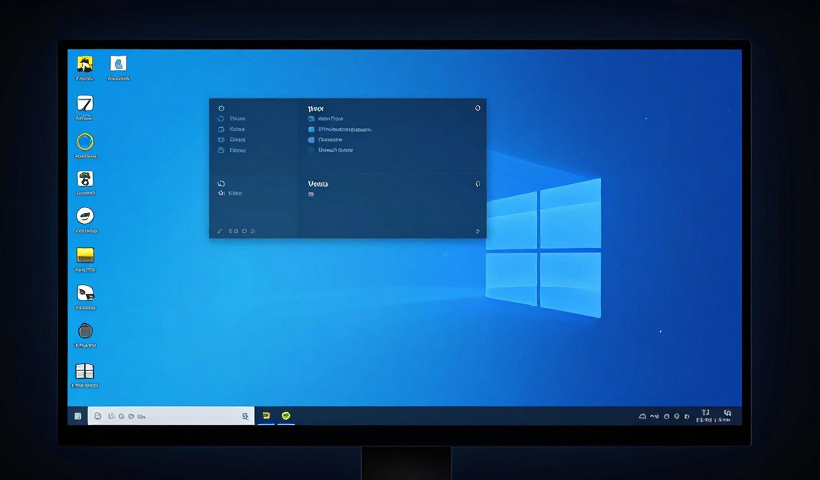
Task: Open the fourth entry under the panel's upper heading
Action: pyautogui.click(x=331, y=150)
